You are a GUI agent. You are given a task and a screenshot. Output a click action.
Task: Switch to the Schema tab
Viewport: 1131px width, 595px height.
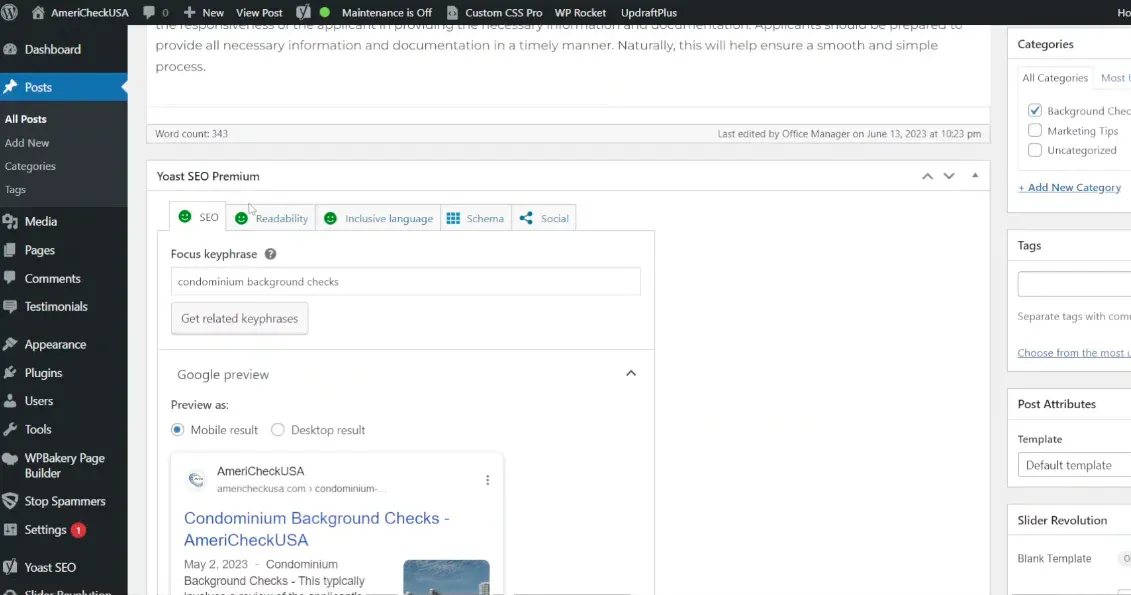pos(475,218)
